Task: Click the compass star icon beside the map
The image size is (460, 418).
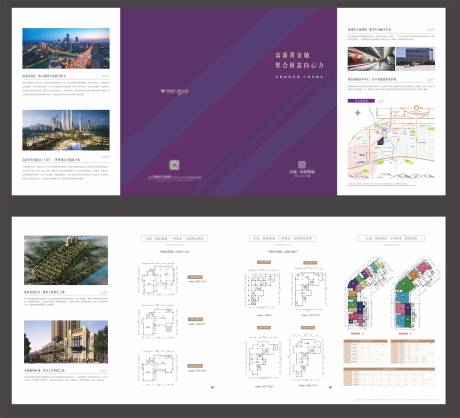Action: [358, 113]
